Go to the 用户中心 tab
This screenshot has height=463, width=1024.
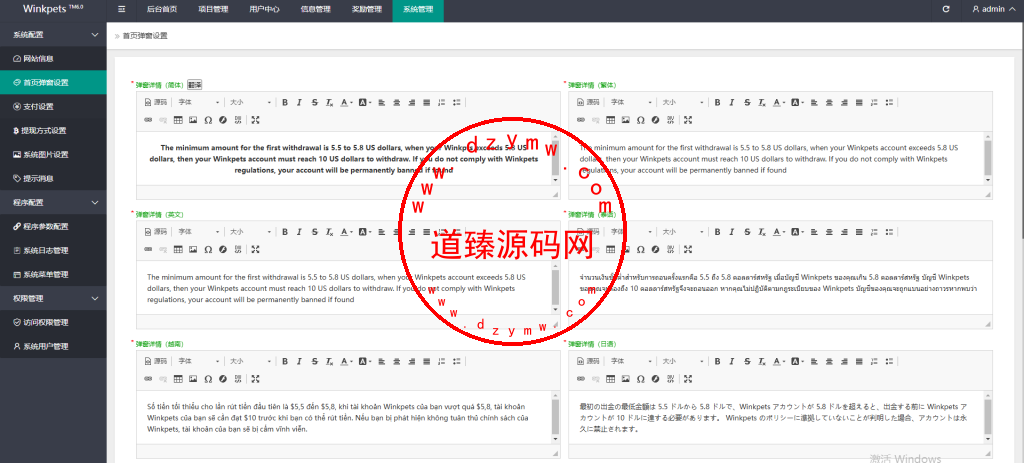(x=264, y=10)
